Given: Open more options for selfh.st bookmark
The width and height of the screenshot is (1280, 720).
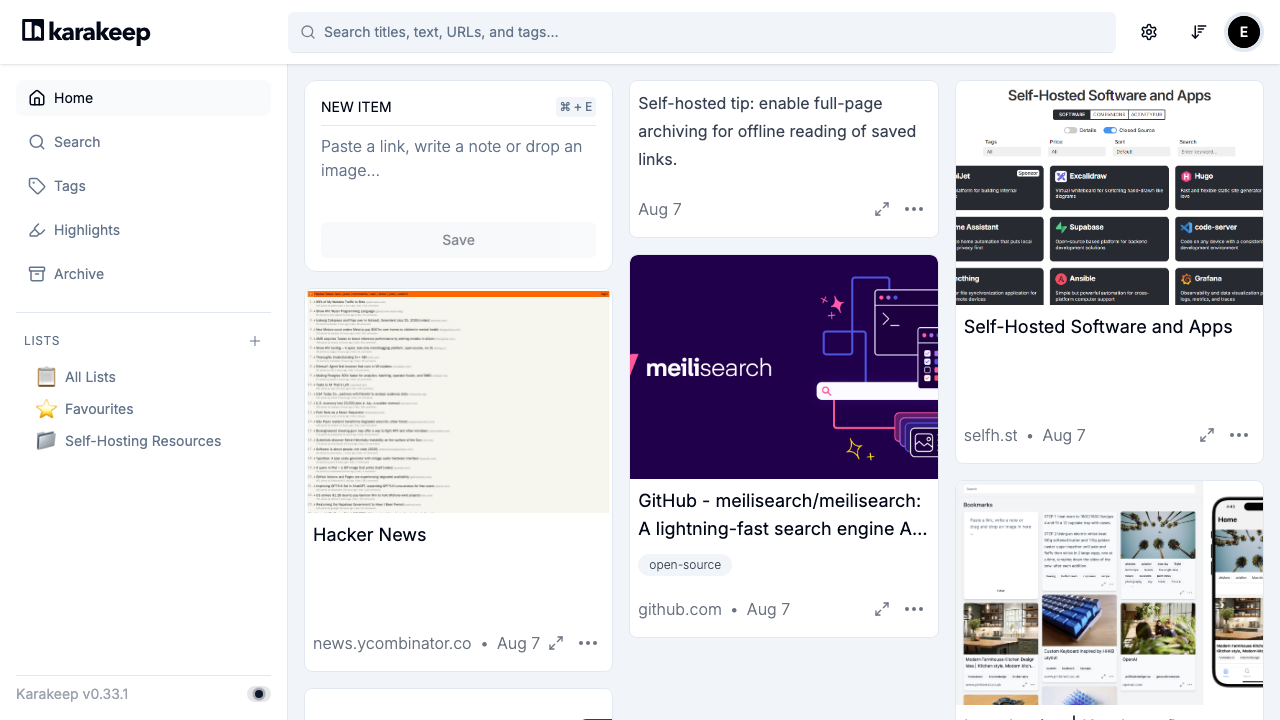Looking at the screenshot, I should tap(1239, 435).
